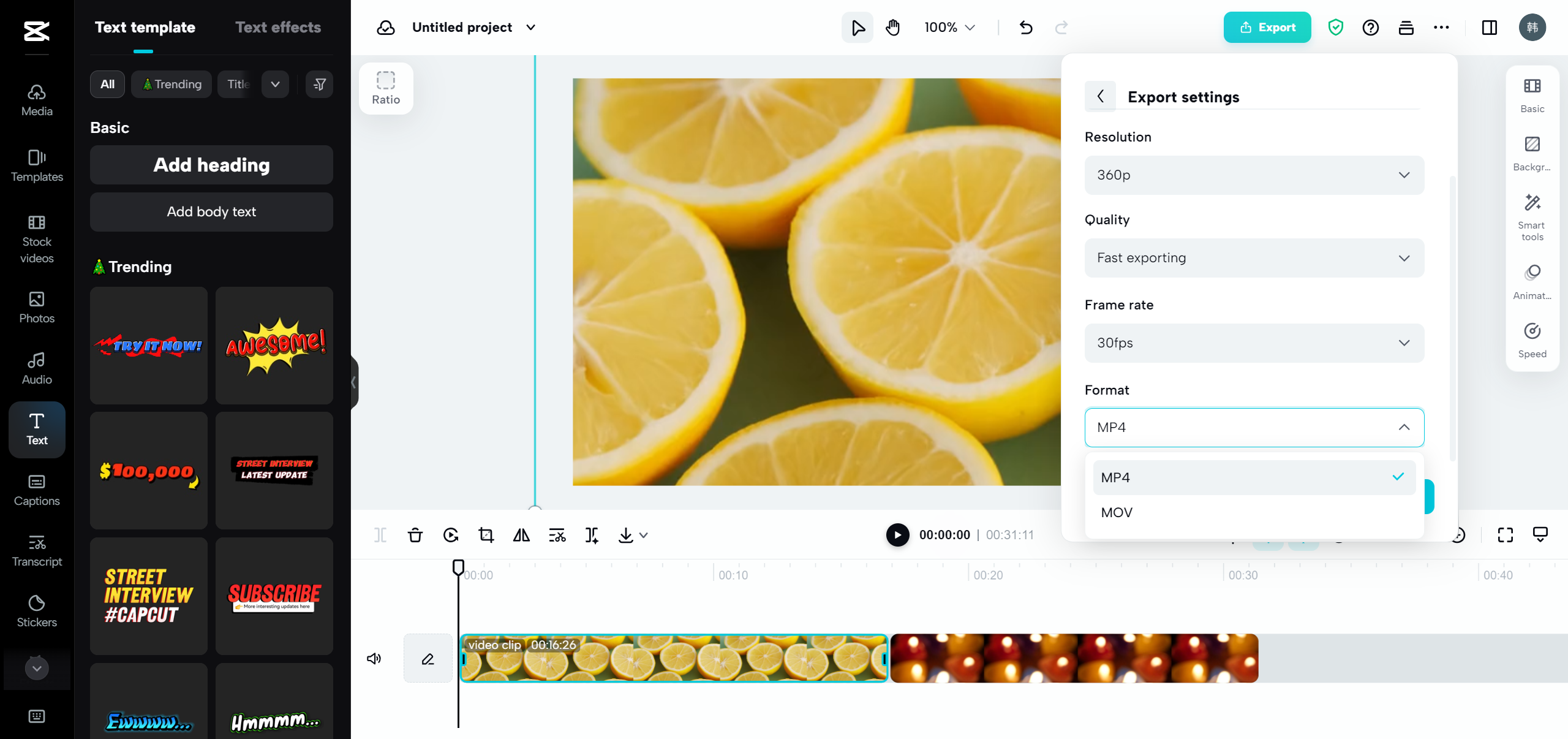Viewport: 1568px width, 739px height.
Task: Crop the selected clip
Action: pyautogui.click(x=486, y=535)
